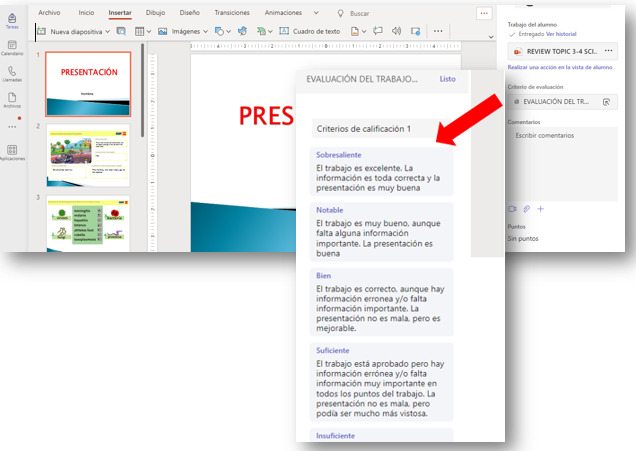Expand the Imágenes dropdown
This screenshot has height=451, width=636.
206,32
